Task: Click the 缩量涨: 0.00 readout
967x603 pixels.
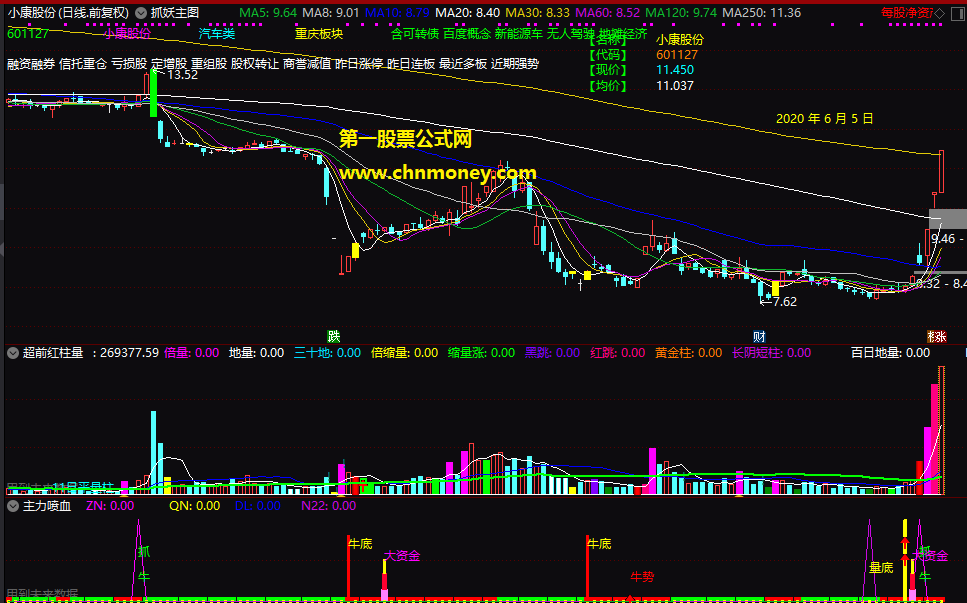Action: click(482, 353)
